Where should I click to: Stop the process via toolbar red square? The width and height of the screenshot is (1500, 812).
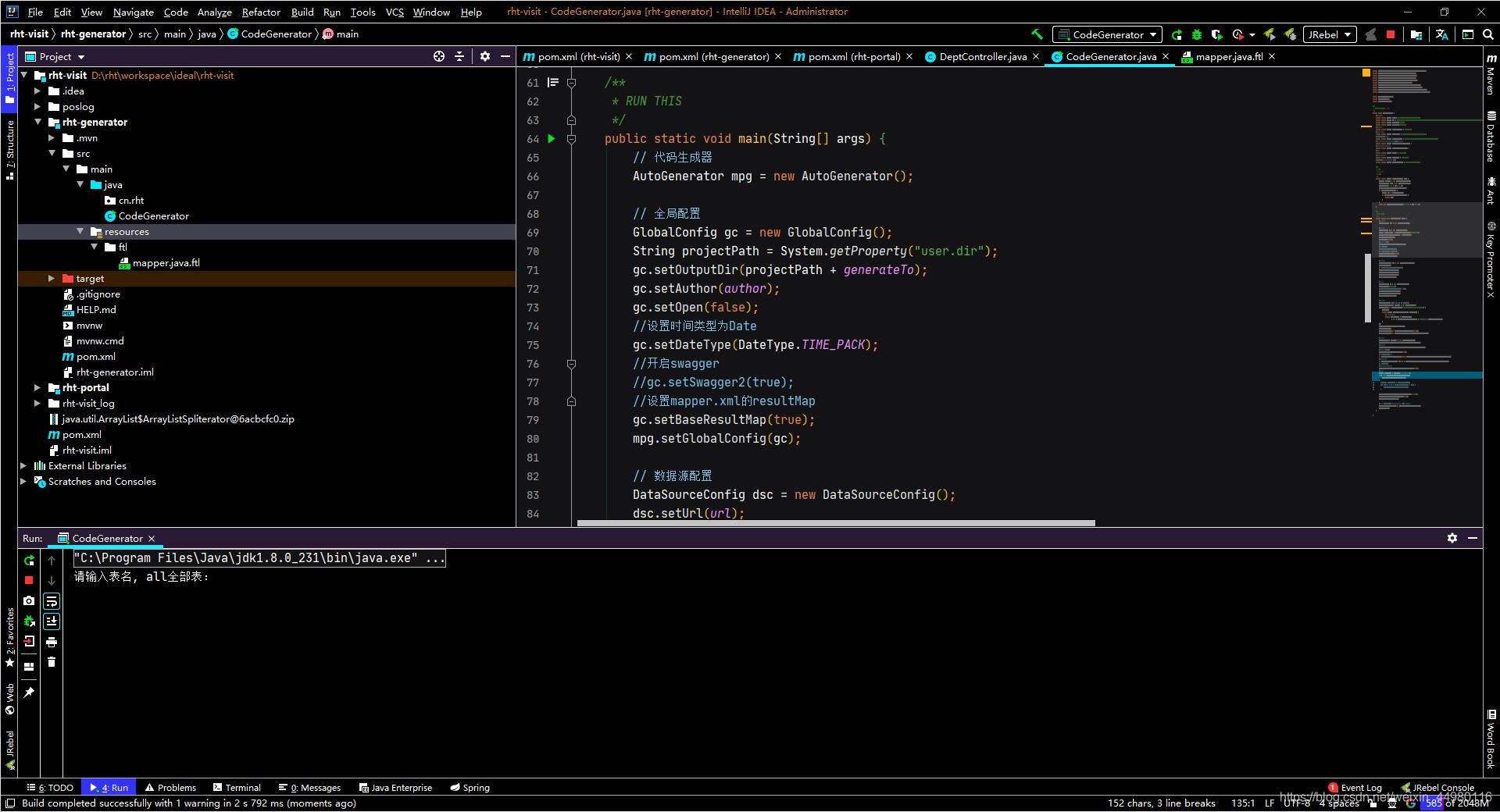tap(1391, 34)
